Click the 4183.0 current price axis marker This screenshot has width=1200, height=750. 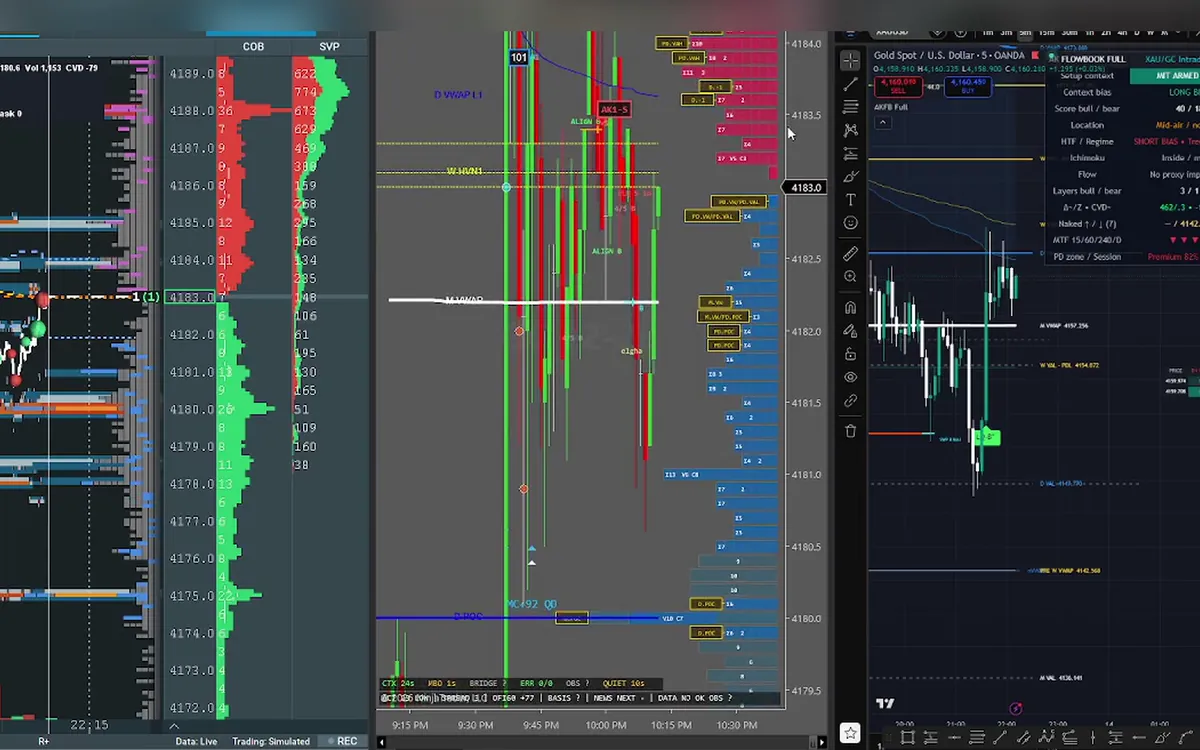(x=806, y=188)
